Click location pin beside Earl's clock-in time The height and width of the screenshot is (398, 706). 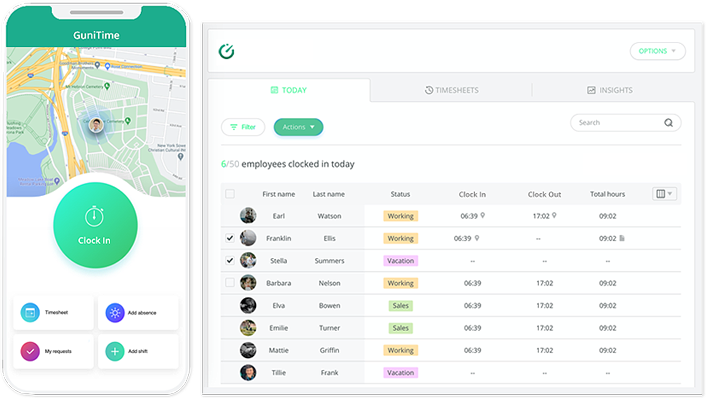coord(483,216)
